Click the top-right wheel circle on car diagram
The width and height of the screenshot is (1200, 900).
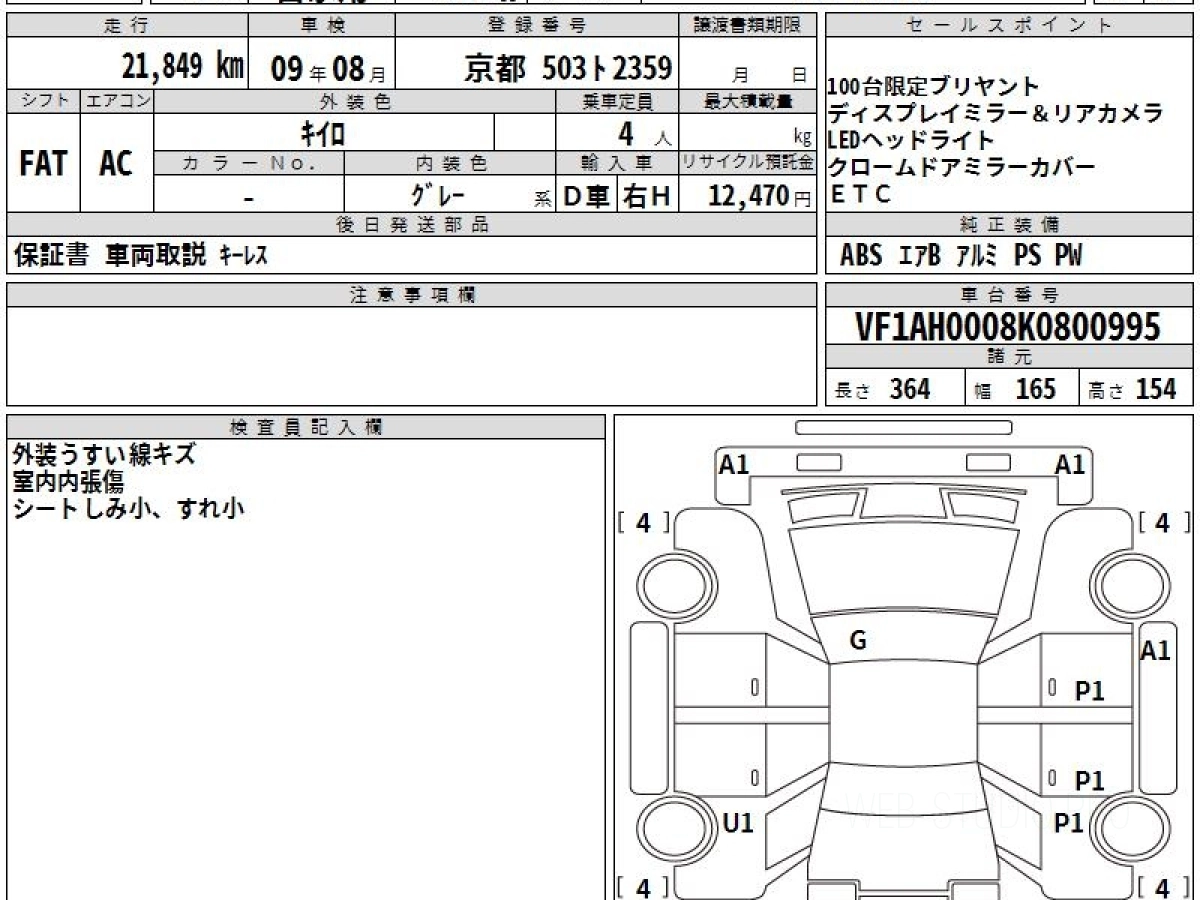[x=1122, y=583]
